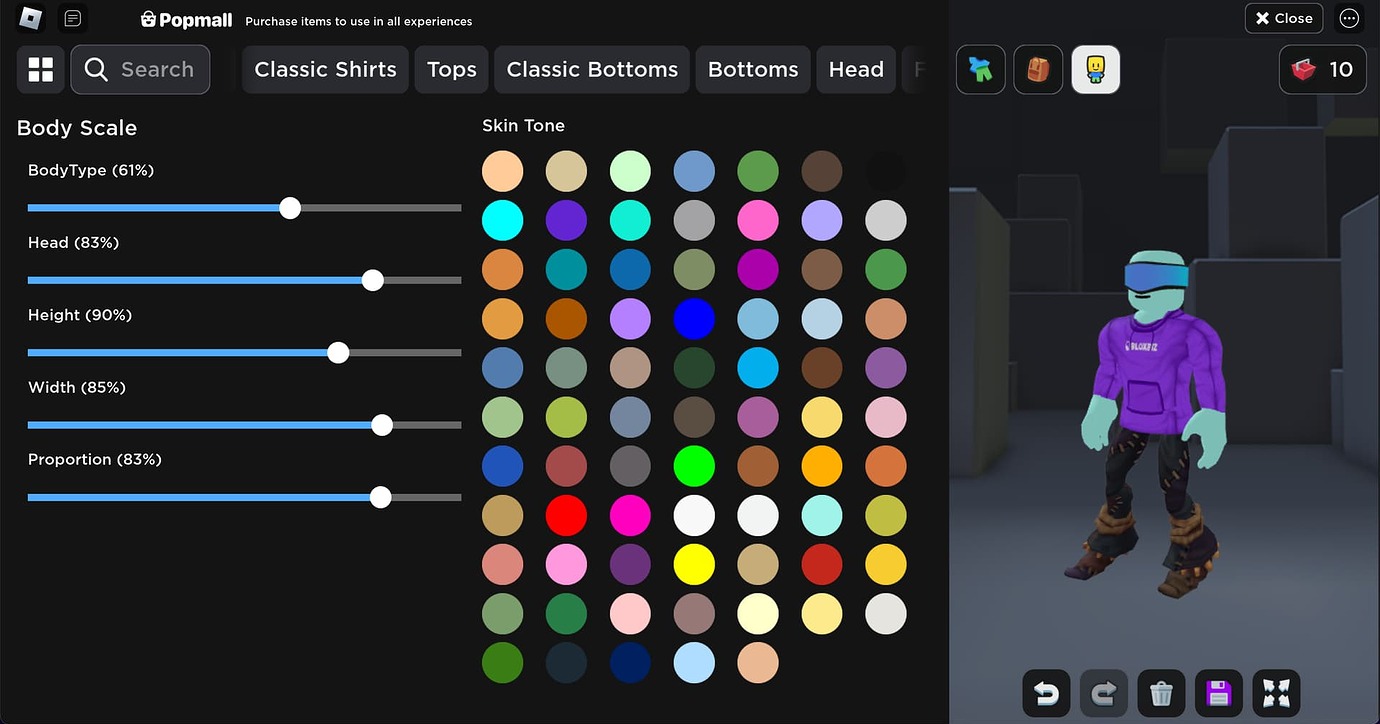The height and width of the screenshot is (724, 1380).
Task: Open the grid categories menu icon
Action: (x=41, y=69)
